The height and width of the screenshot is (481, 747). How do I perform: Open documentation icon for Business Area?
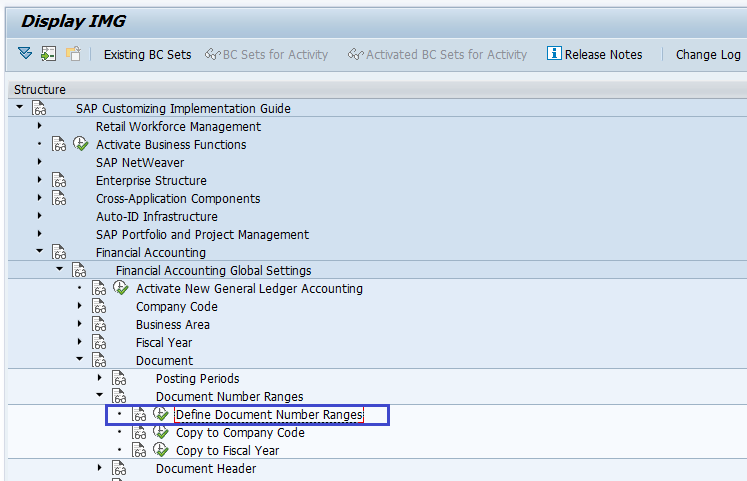pos(99,324)
